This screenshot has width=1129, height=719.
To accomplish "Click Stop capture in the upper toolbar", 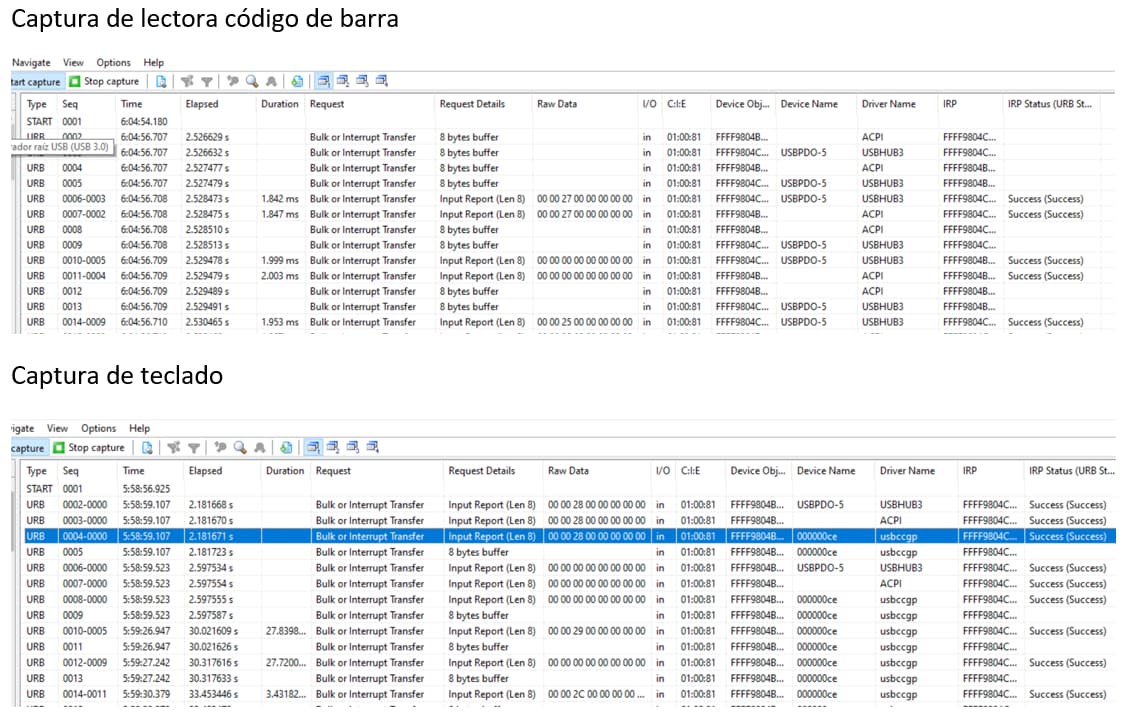I will pos(104,81).
